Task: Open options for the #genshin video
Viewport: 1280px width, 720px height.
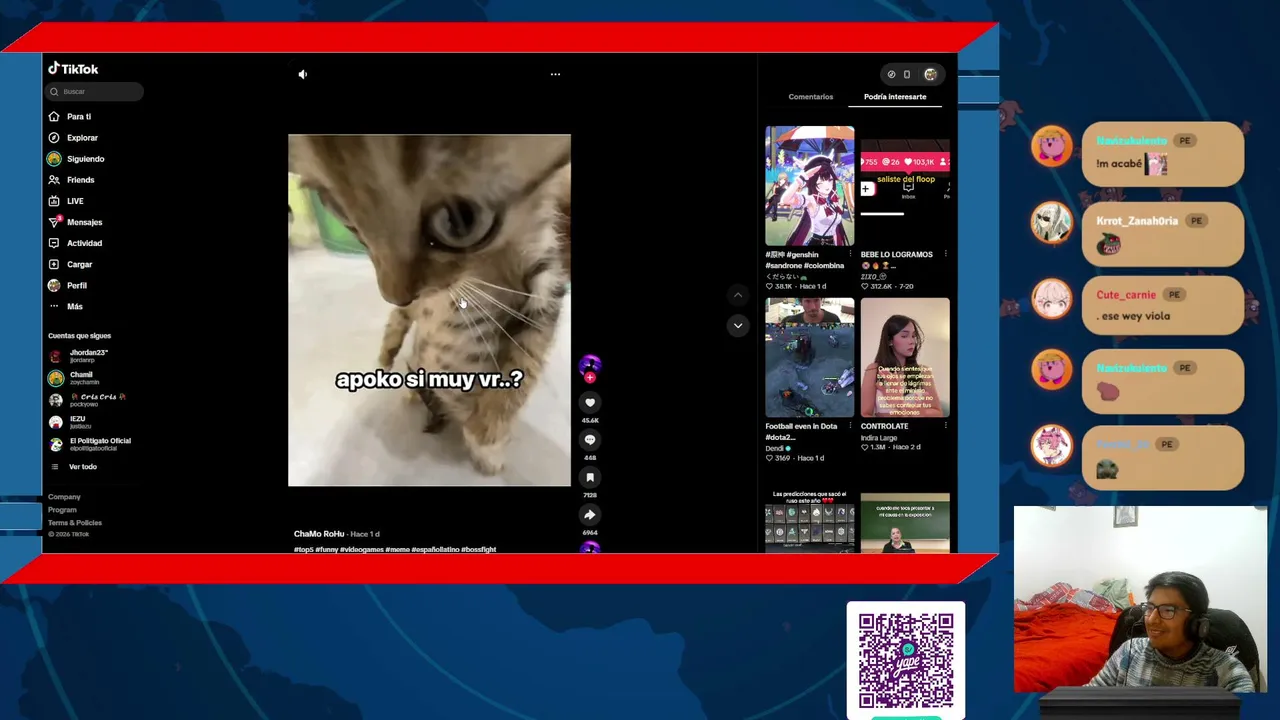Action: coord(850,254)
